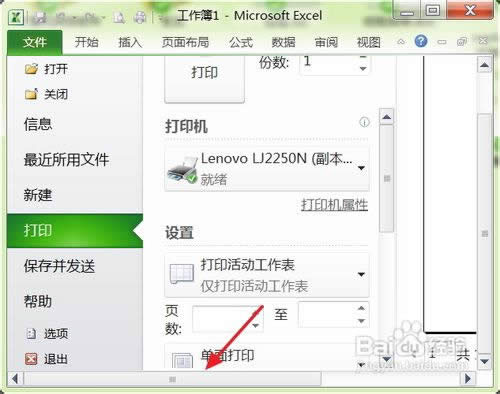Click the horizontal scrollbar left arrow
This screenshot has width=500, height=394.
point(15,379)
